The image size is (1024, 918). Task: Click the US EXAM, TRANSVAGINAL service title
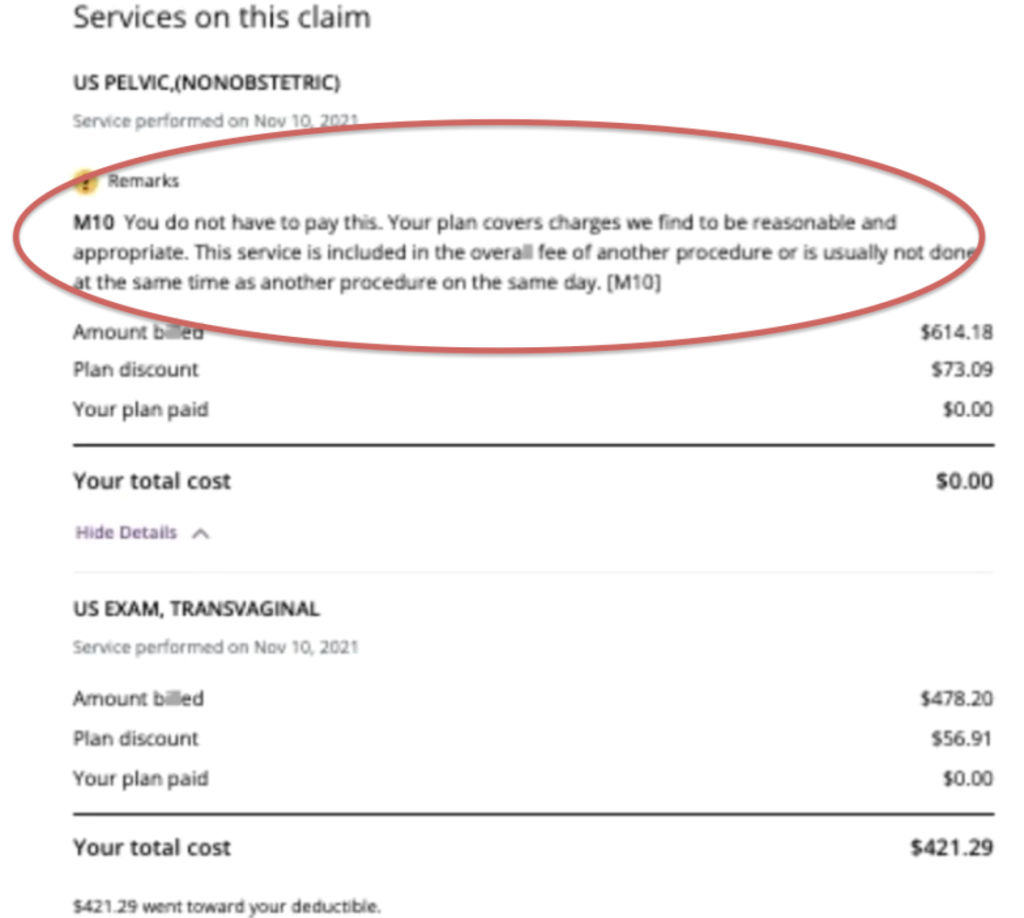[x=196, y=609]
